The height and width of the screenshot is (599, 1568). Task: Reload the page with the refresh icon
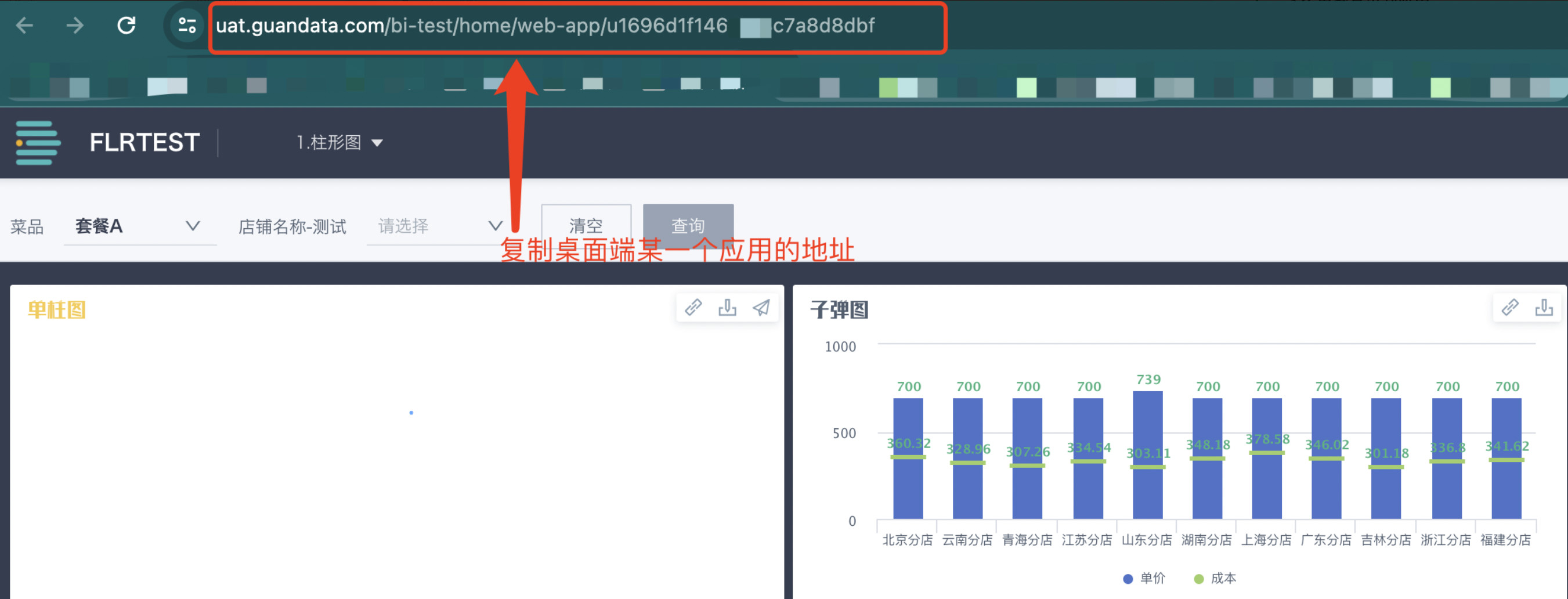[x=126, y=26]
